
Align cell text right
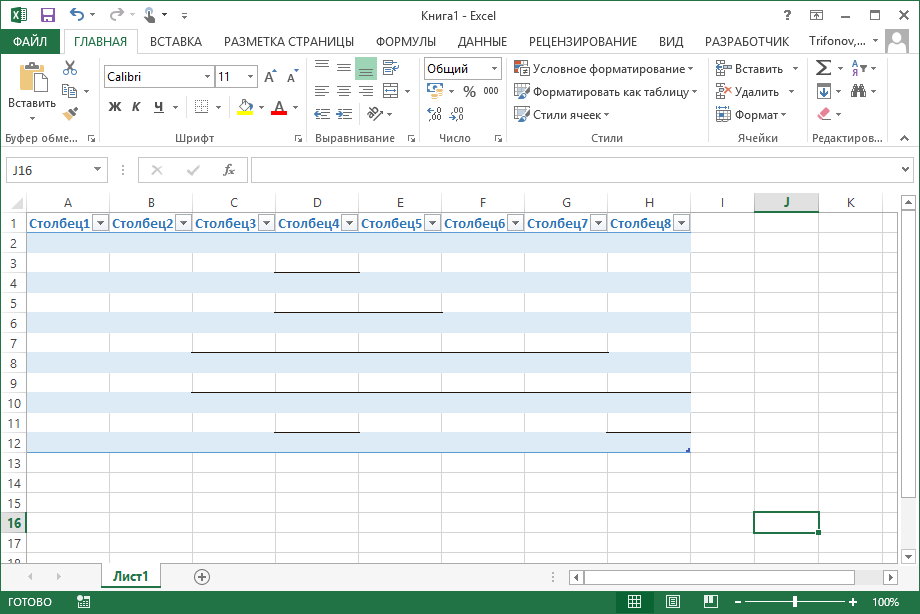(366, 91)
